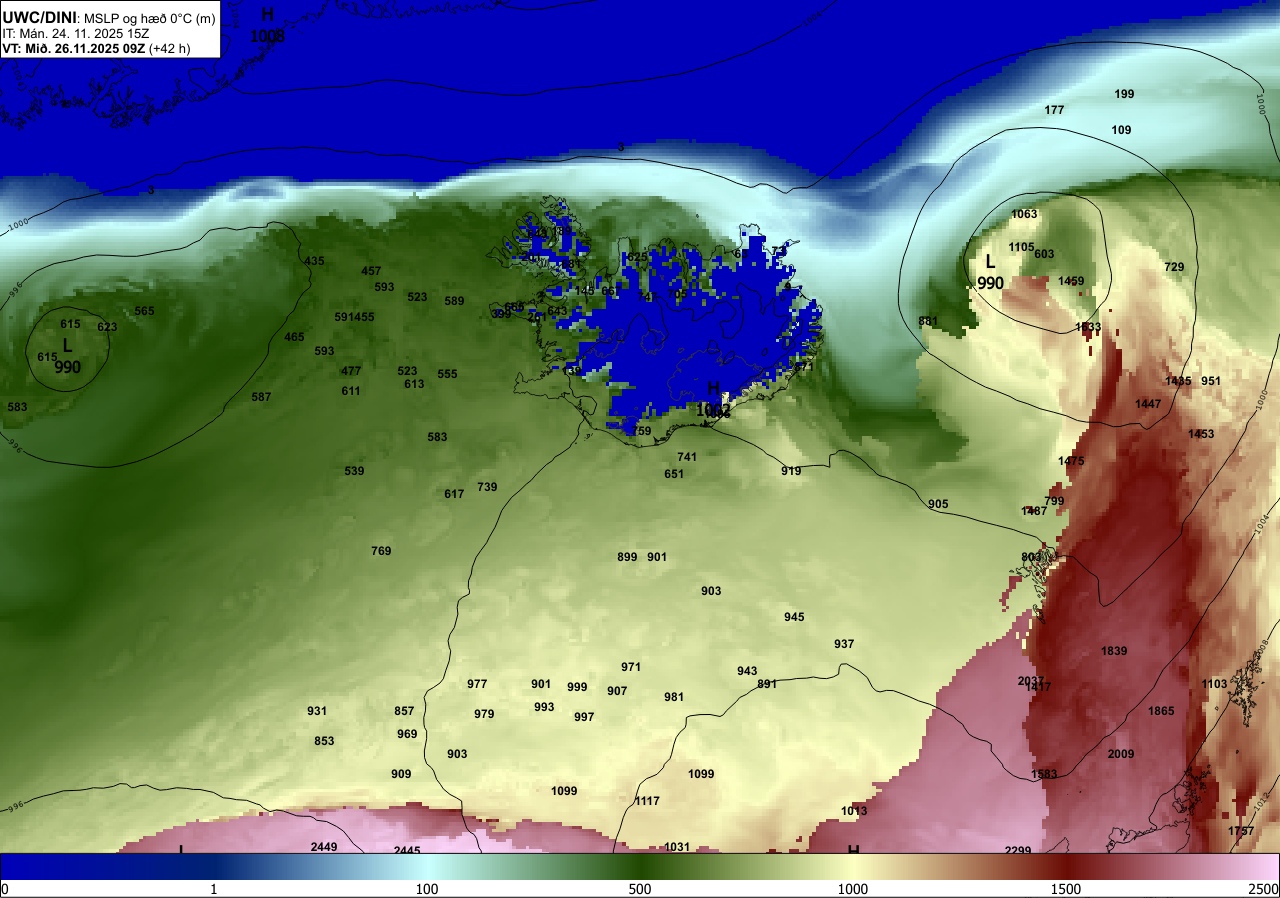Screen dimensions: 1280x898
Task: Click the 997 height value
Action: 584,717
